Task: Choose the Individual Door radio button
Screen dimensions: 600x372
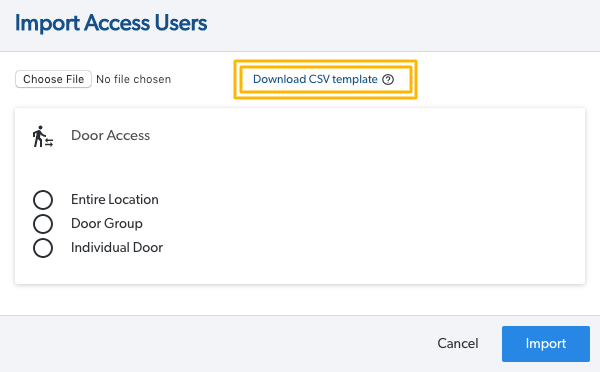Action: pyautogui.click(x=43, y=248)
